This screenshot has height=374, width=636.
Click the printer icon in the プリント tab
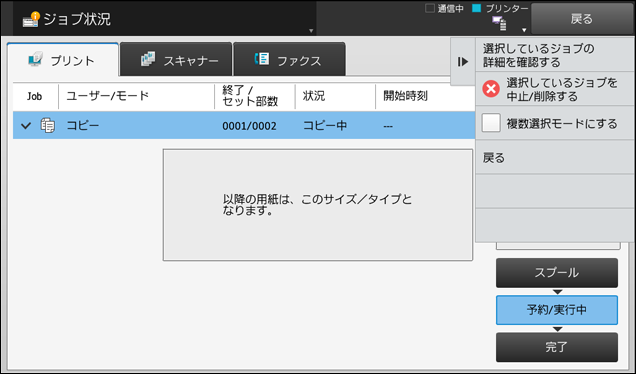click(36, 60)
